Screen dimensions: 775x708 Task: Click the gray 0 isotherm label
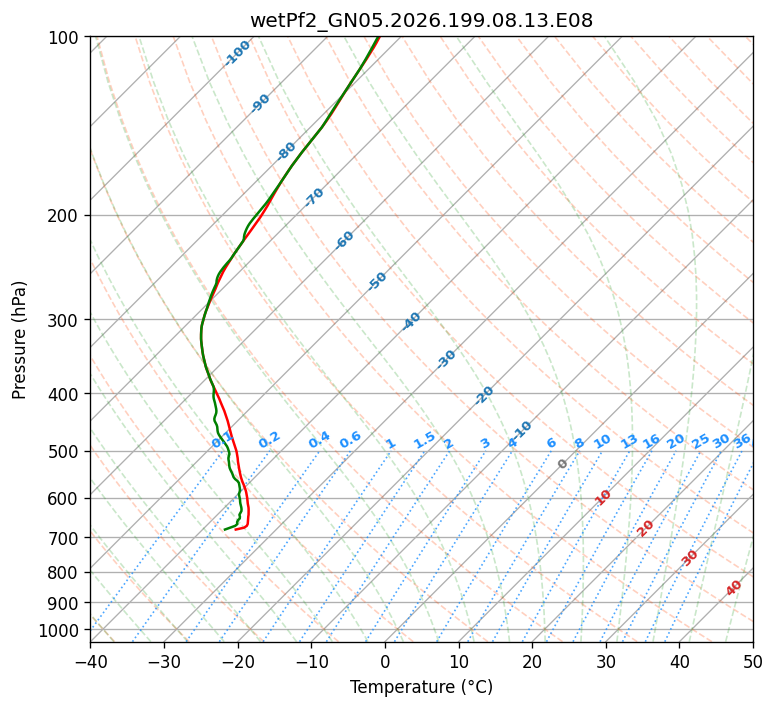562,463
